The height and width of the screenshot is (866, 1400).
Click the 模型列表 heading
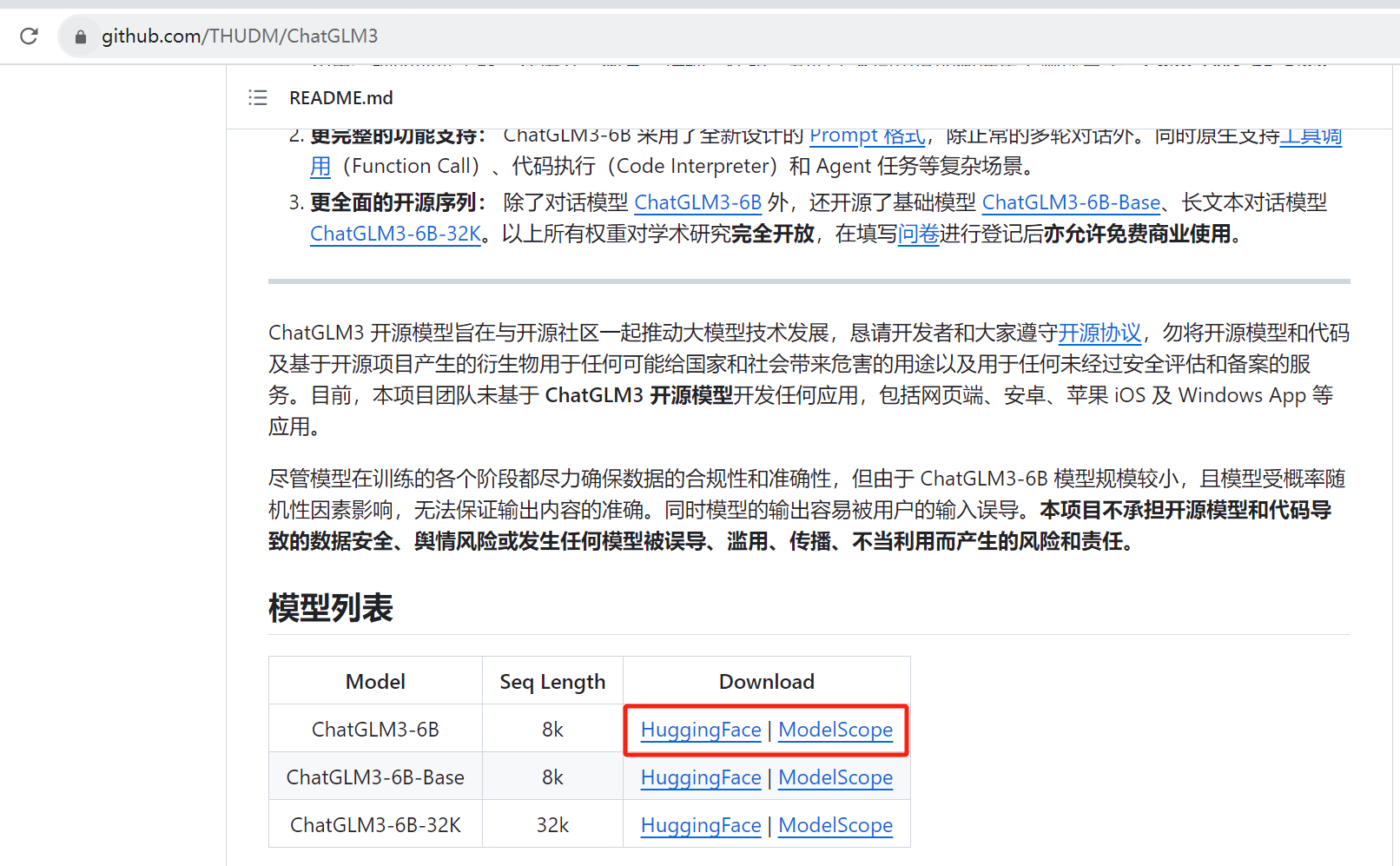click(x=331, y=608)
